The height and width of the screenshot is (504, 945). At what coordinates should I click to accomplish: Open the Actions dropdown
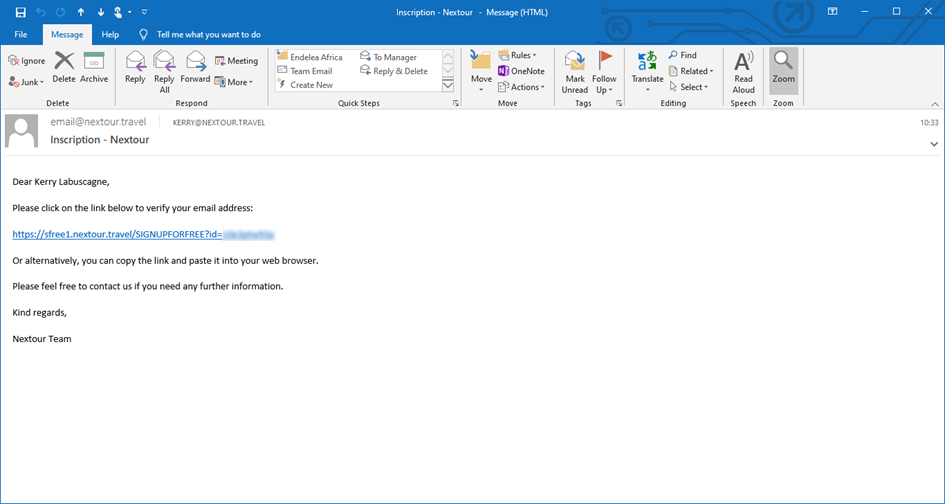click(521, 87)
